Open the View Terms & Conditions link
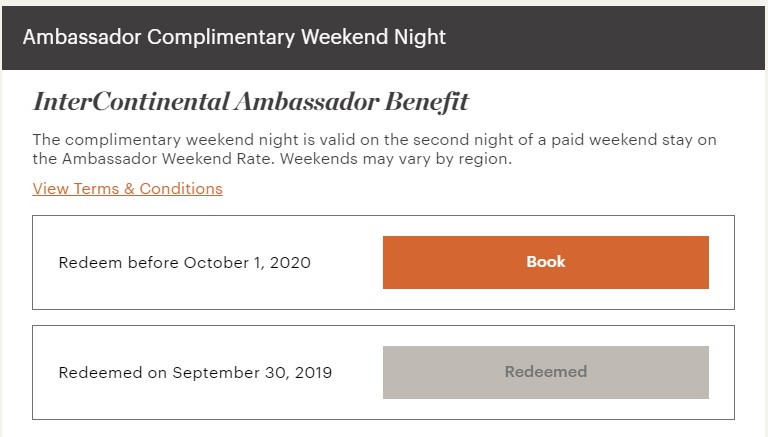Viewport: 768px width, 437px height. [127, 189]
